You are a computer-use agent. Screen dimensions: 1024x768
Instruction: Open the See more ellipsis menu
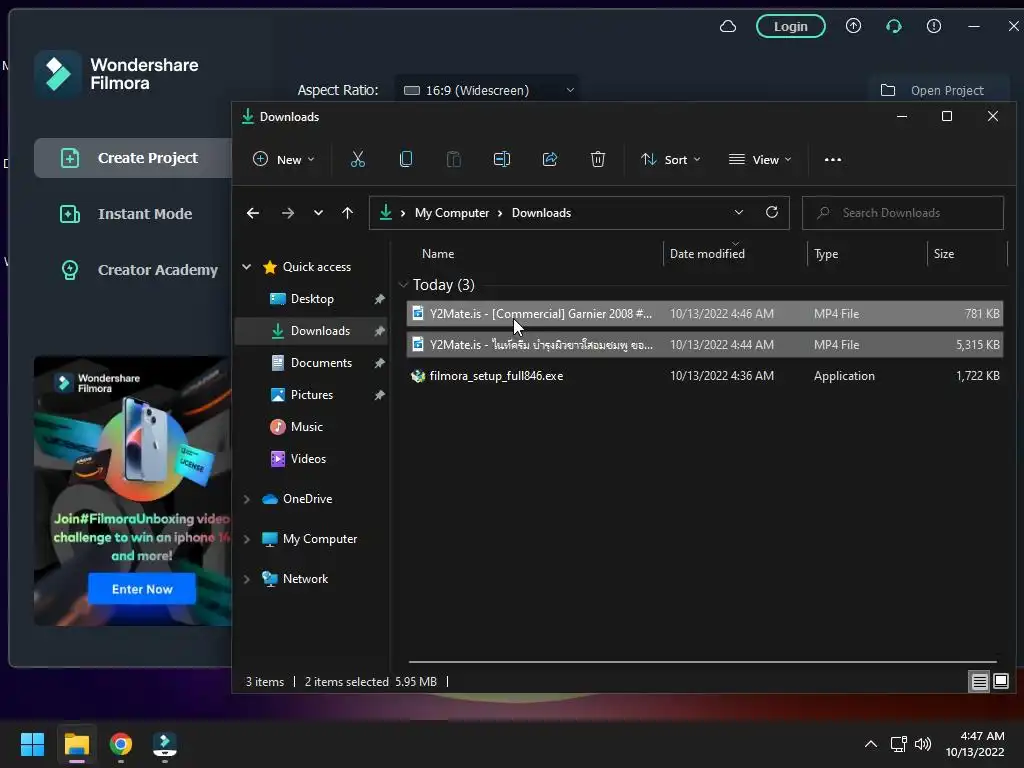pyautogui.click(x=833, y=160)
